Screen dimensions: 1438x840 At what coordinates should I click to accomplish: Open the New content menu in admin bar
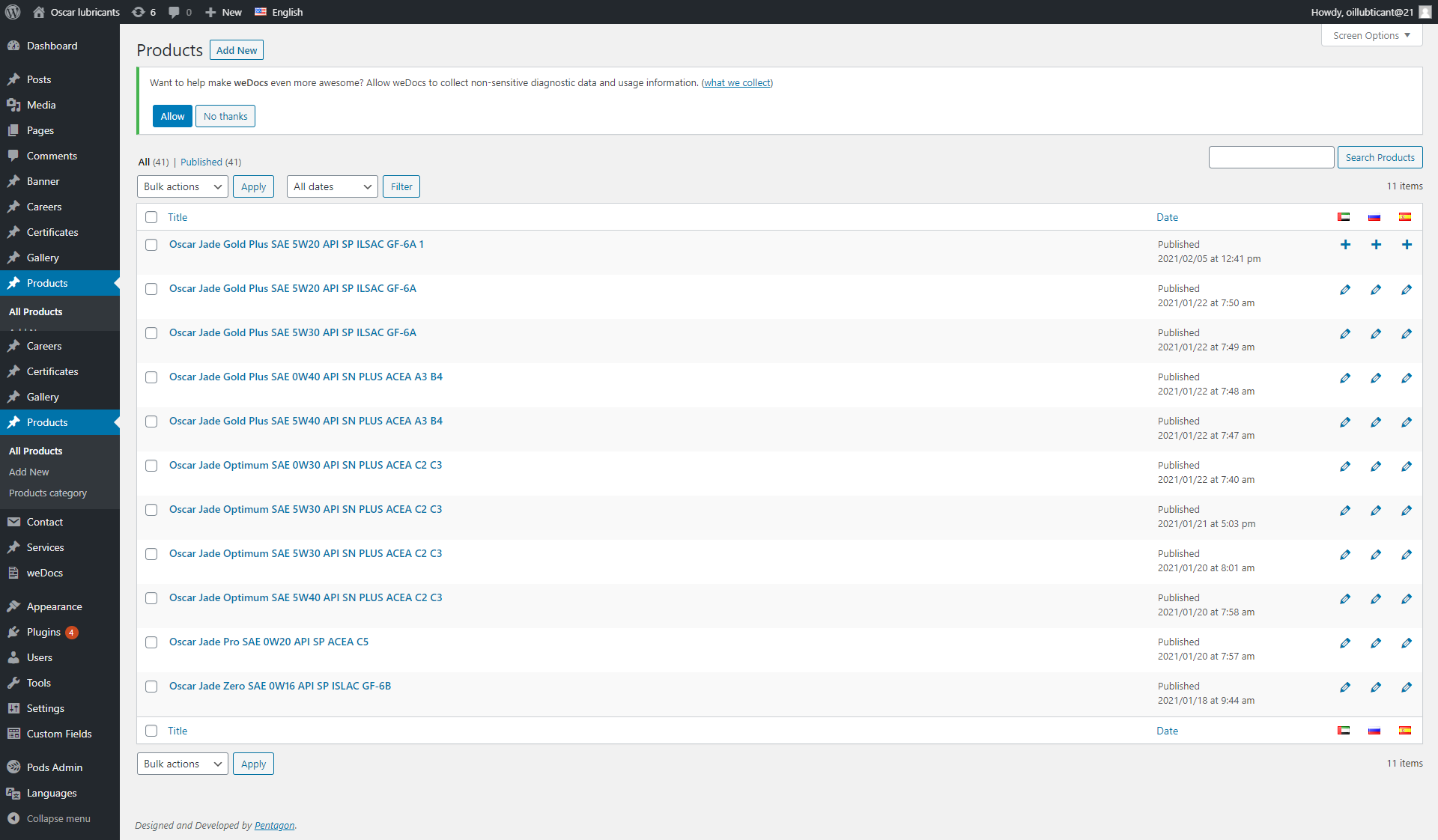[223, 12]
